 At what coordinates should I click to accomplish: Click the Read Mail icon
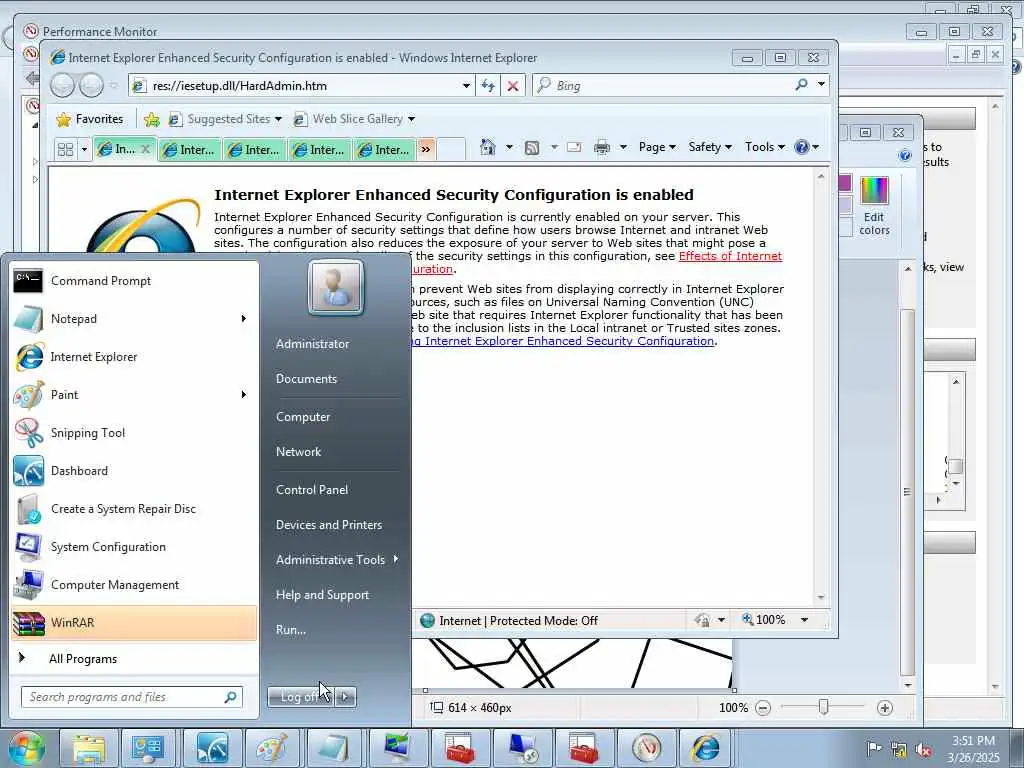pos(574,148)
